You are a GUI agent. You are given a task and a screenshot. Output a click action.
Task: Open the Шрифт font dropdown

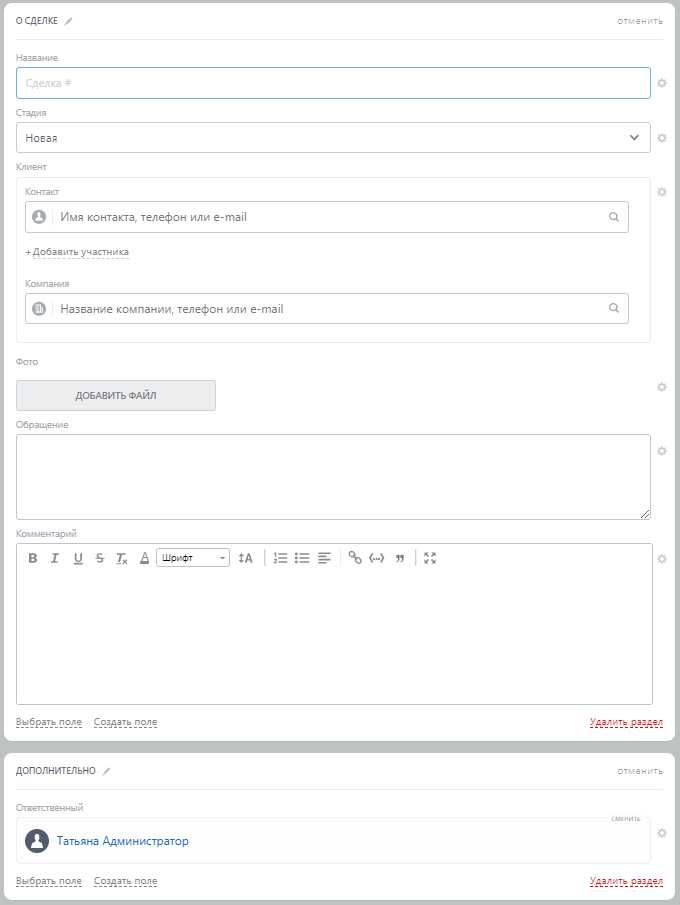click(x=193, y=558)
